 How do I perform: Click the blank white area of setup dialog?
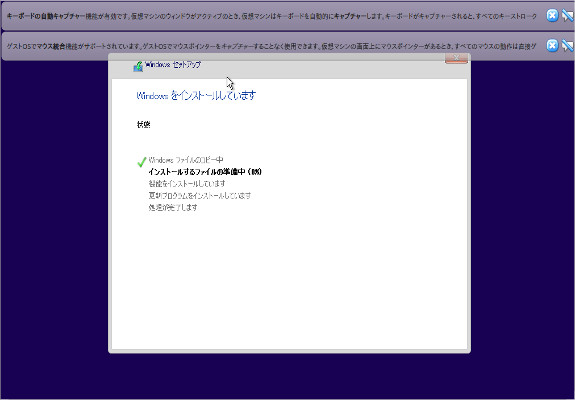coord(290,279)
